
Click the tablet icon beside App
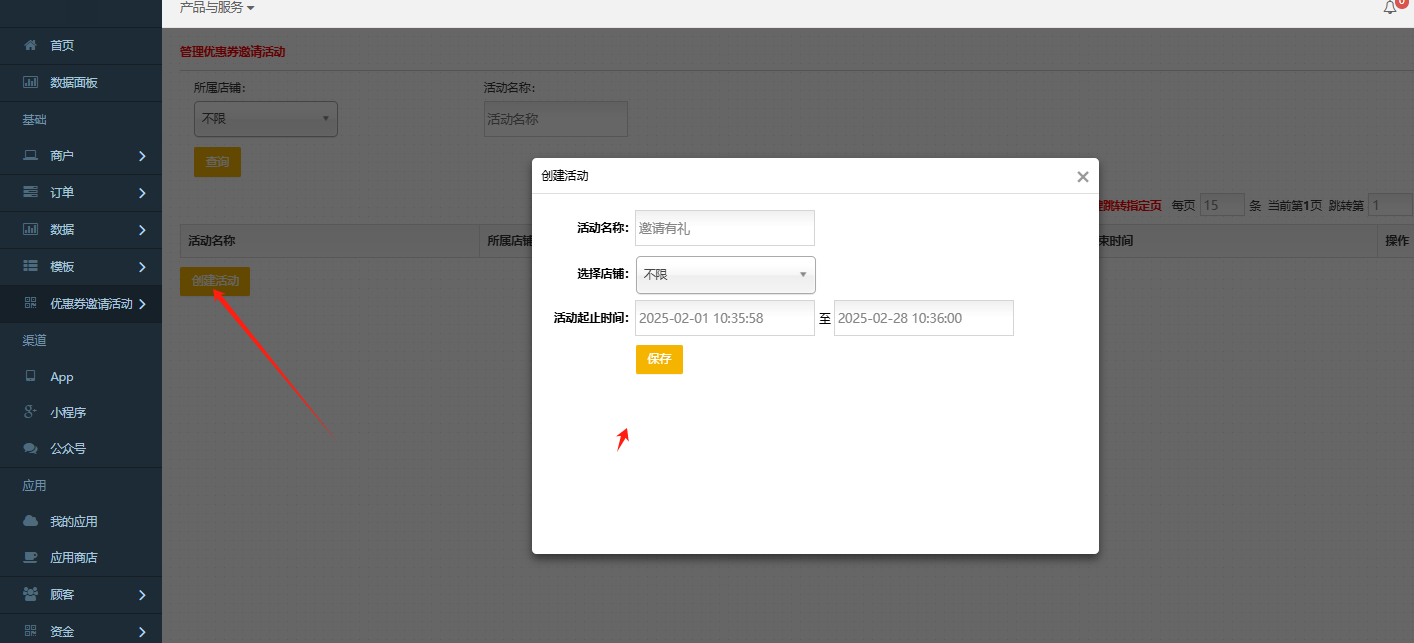[x=30, y=377]
